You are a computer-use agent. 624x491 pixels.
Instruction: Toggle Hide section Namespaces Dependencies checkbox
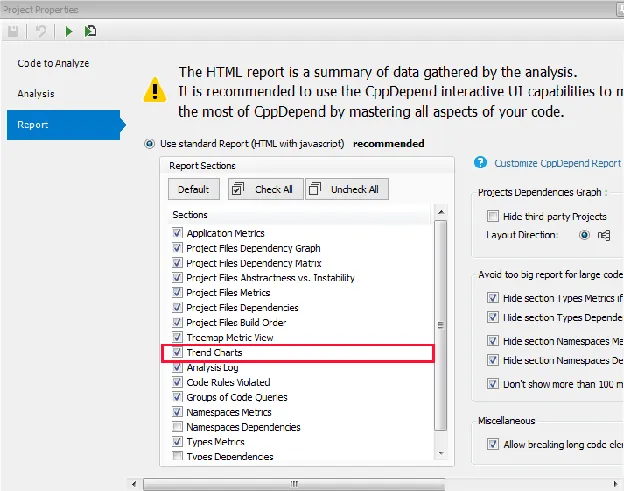pyautogui.click(x=493, y=360)
